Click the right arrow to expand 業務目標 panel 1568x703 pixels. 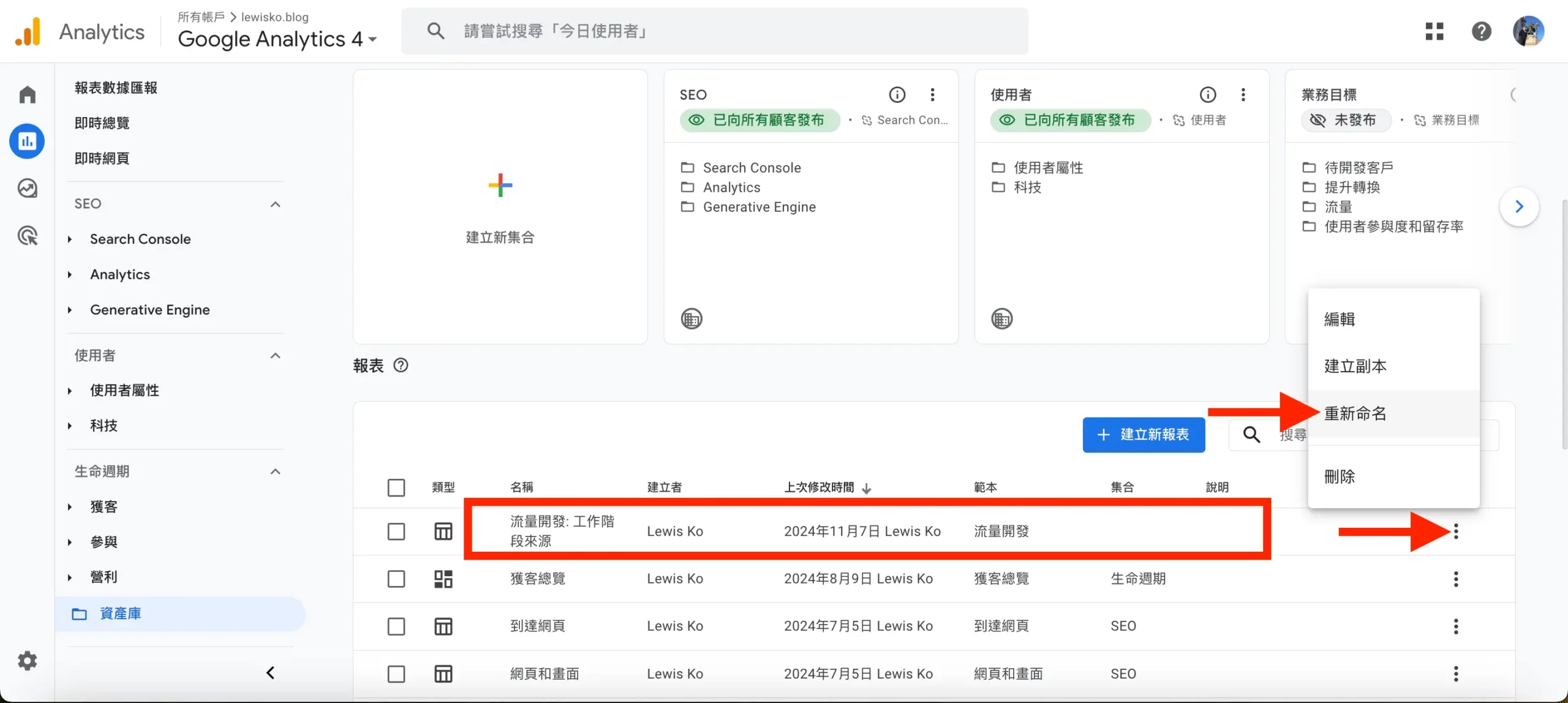coord(1519,206)
